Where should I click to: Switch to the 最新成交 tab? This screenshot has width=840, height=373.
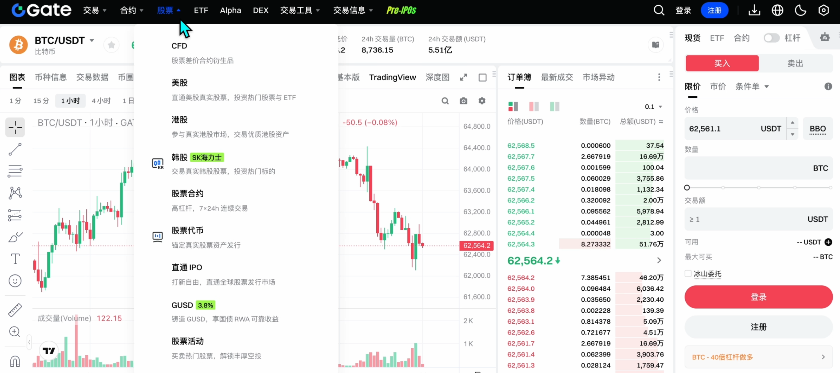click(x=557, y=77)
